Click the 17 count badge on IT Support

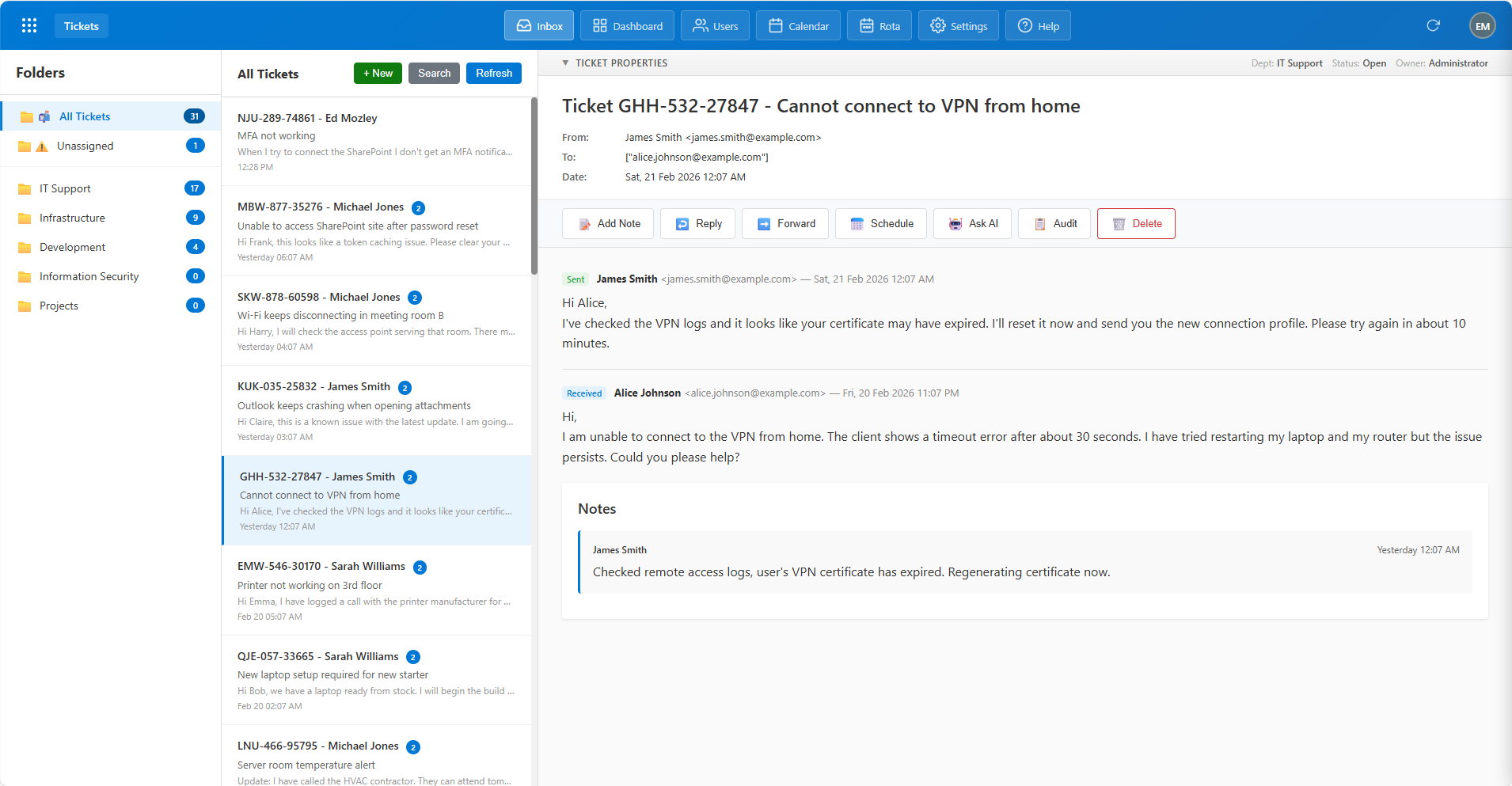tap(195, 188)
